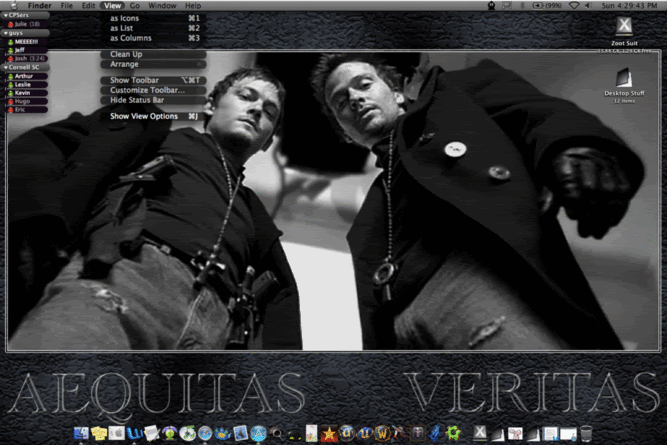The width and height of the screenshot is (667, 445).
Task: Toggle Show Toolbar in View menu
Action: [x=134, y=80]
